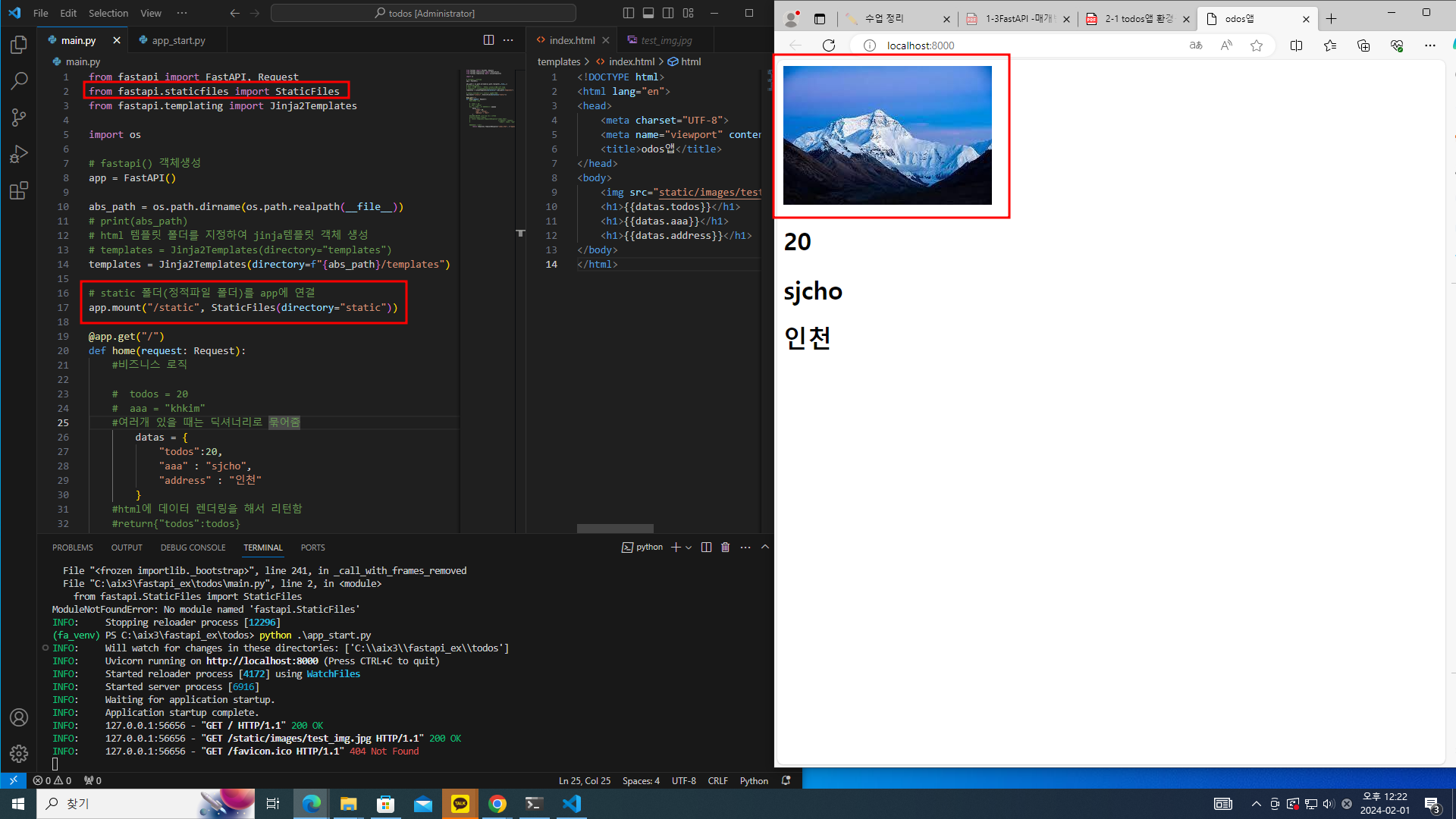Open the Explorer view in activity bar
This screenshot has width=1456, height=819.
coord(19,45)
